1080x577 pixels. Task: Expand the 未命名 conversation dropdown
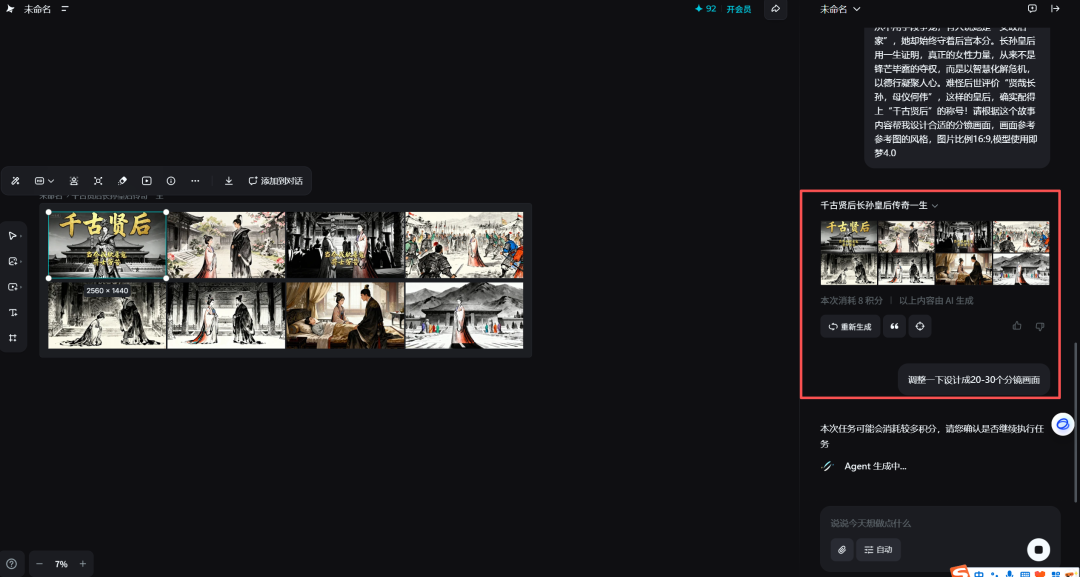[840, 9]
